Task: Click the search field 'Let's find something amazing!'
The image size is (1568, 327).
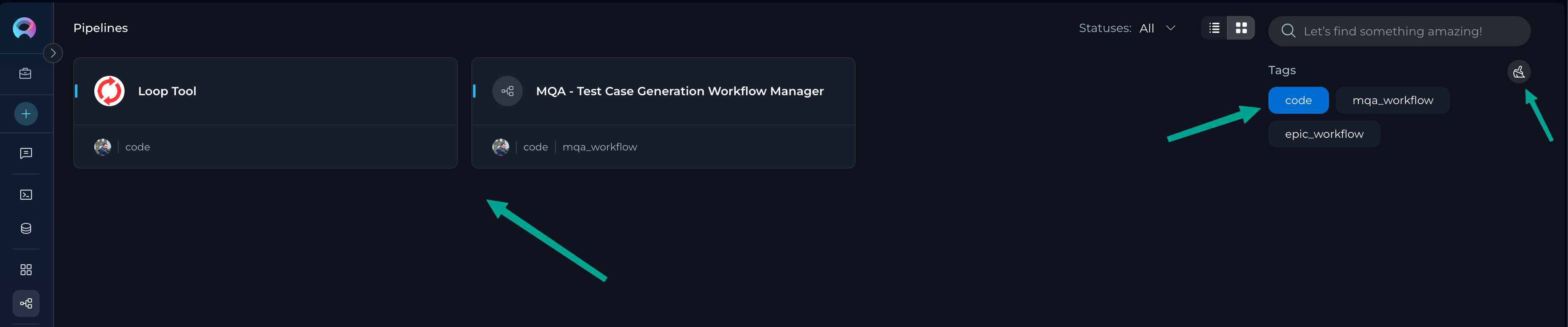Action: click(1399, 31)
